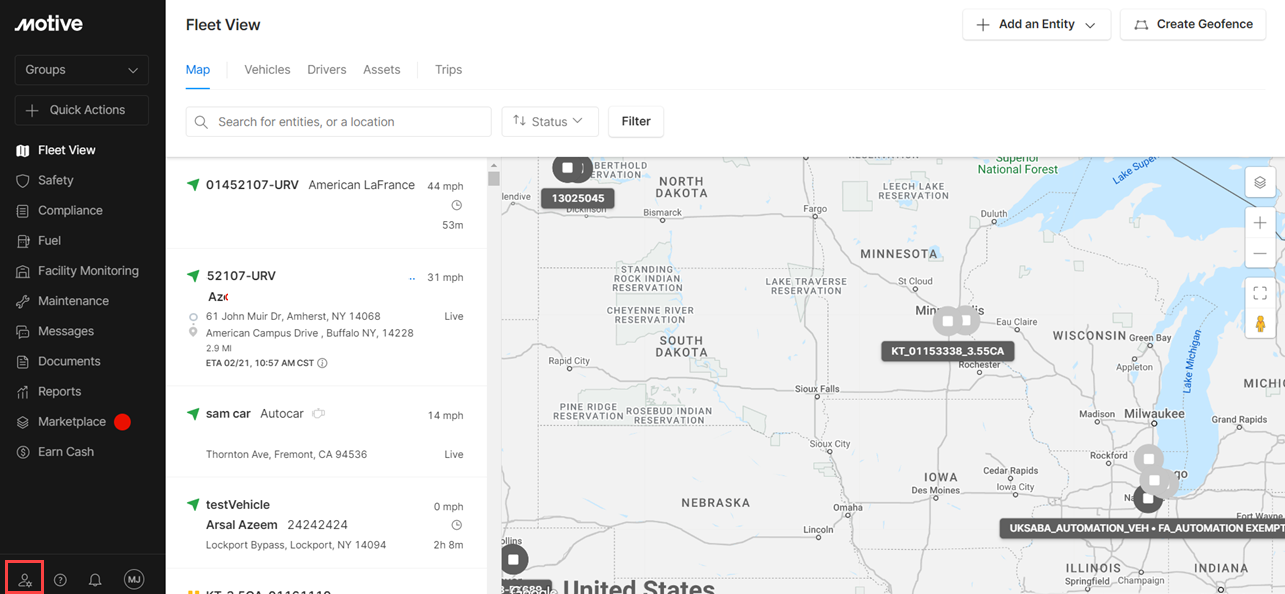This screenshot has width=1285, height=594.
Task: Switch to the Assets tab
Action: pyautogui.click(x=382, y=70)
